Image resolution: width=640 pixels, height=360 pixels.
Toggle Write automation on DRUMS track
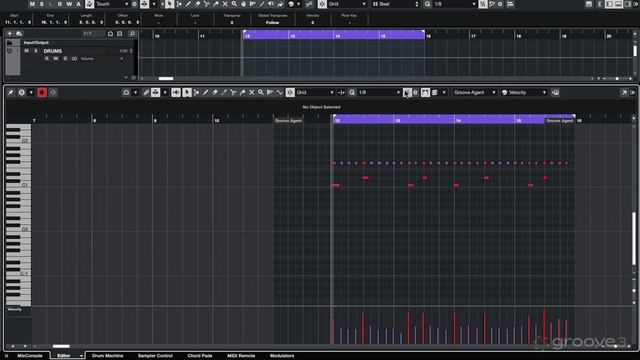tap(56, 59)
